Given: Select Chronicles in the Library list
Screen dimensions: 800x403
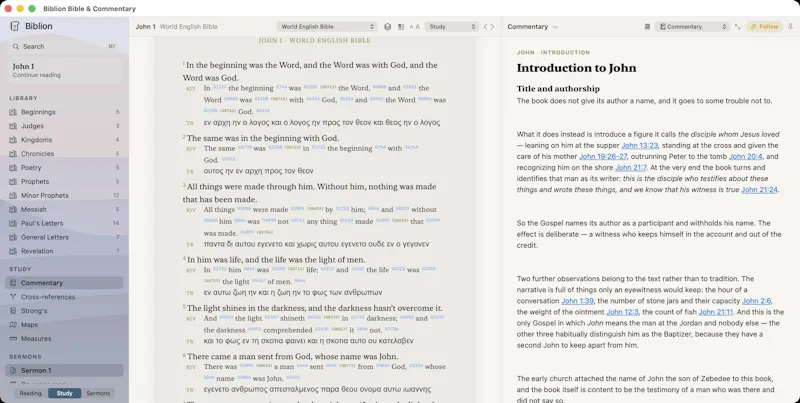Looking at the screenshot, I should click(x=64, y=154).
